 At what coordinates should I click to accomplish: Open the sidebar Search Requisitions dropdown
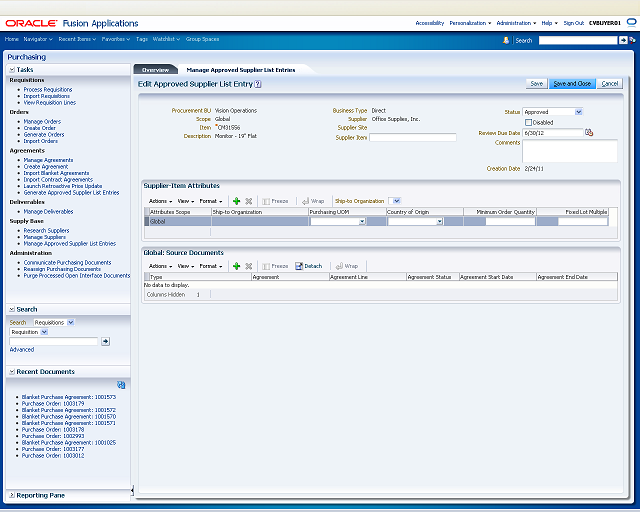click(x=71, y=323)
